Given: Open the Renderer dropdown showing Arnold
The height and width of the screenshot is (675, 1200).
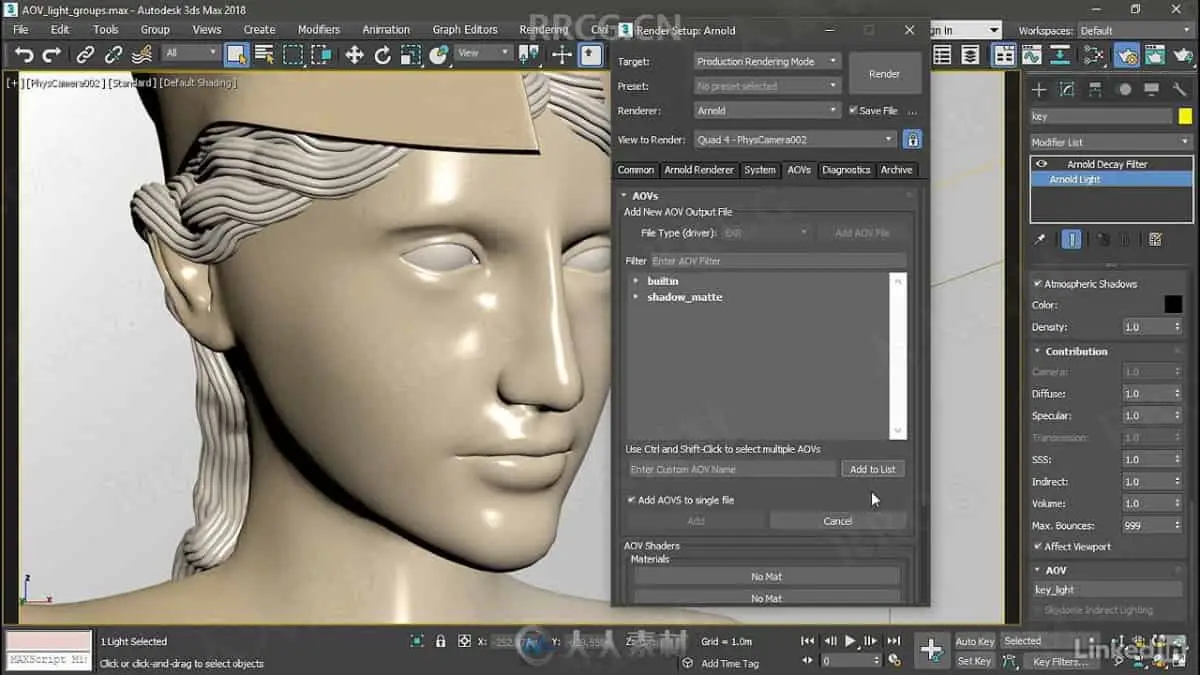Looking at the screenshot, I should [x=767, y=111].
